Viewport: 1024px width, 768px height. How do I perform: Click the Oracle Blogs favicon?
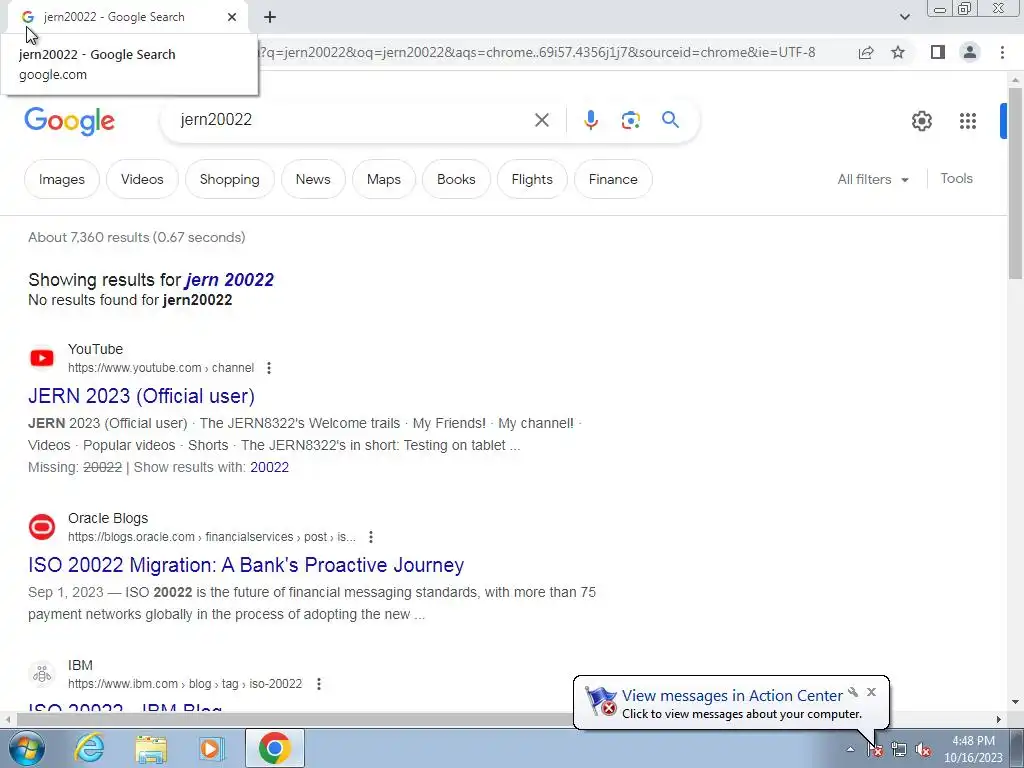tap(42, 527)
